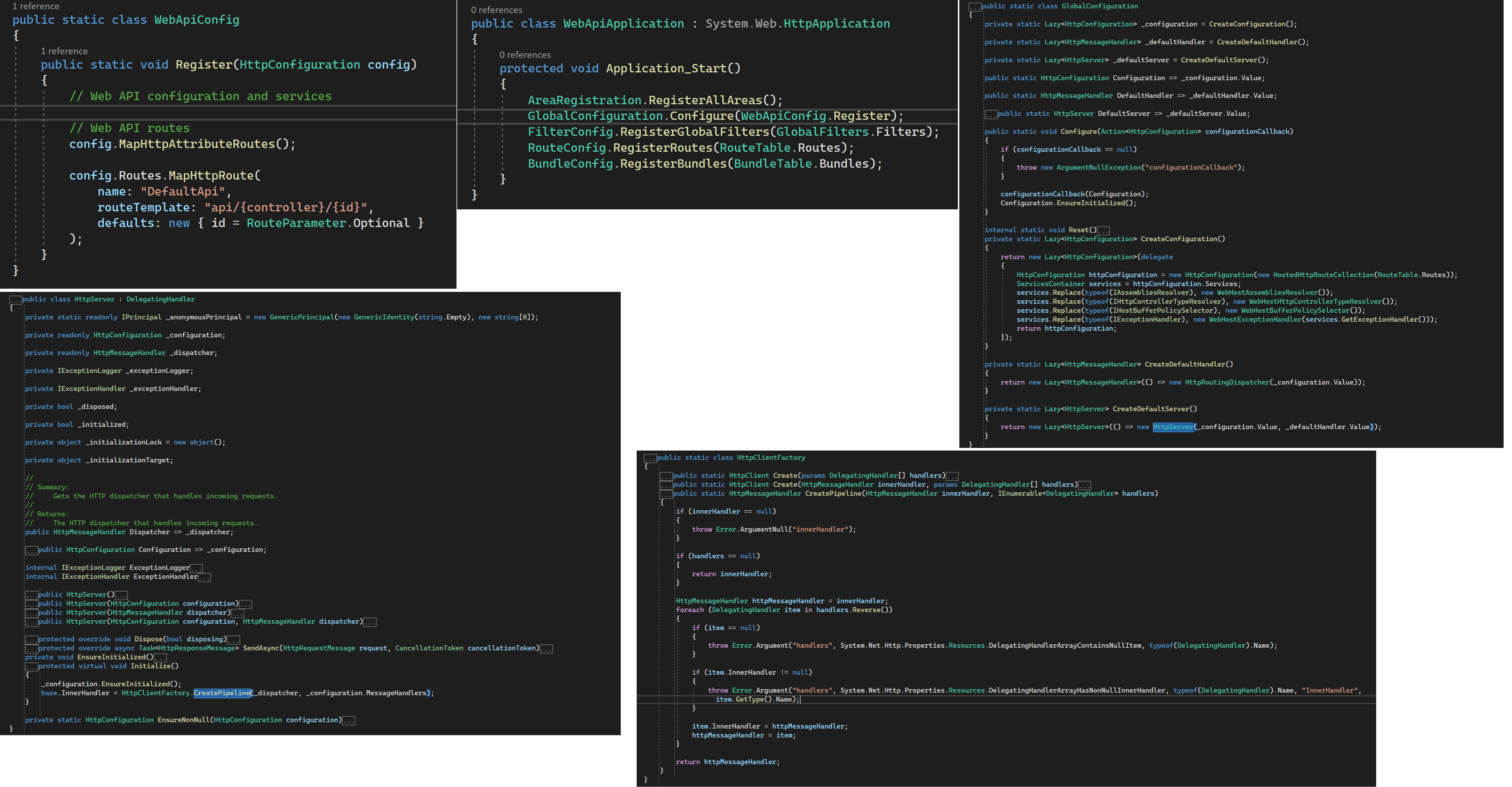Screen dimensions: 1512x787
Task: Expand body after HttpServer(HttpConfiguration configuration) constructor
Action: click(245, 605)
